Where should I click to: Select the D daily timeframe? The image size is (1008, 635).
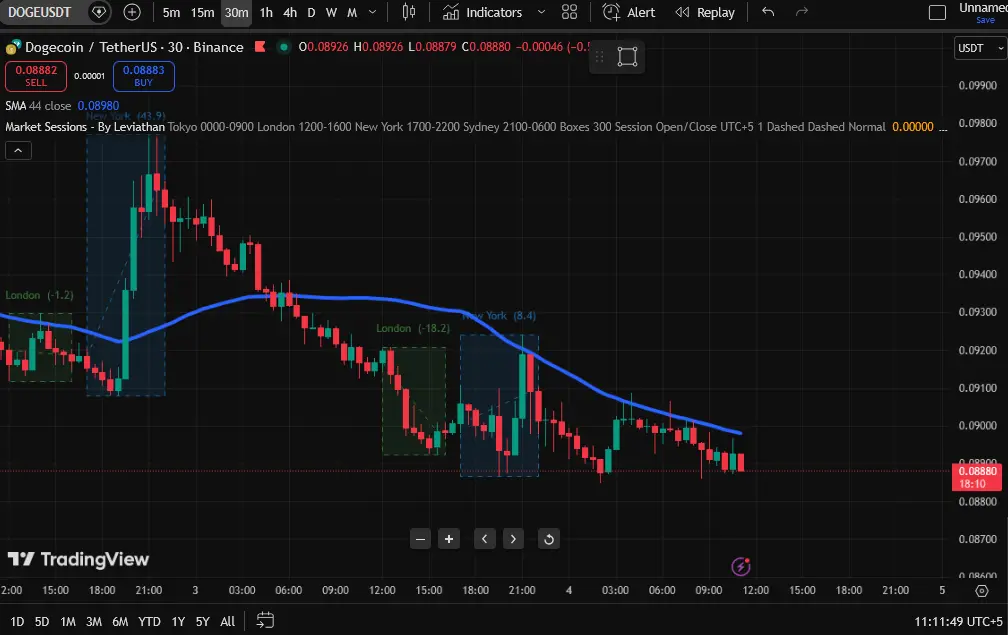[311, 12]
